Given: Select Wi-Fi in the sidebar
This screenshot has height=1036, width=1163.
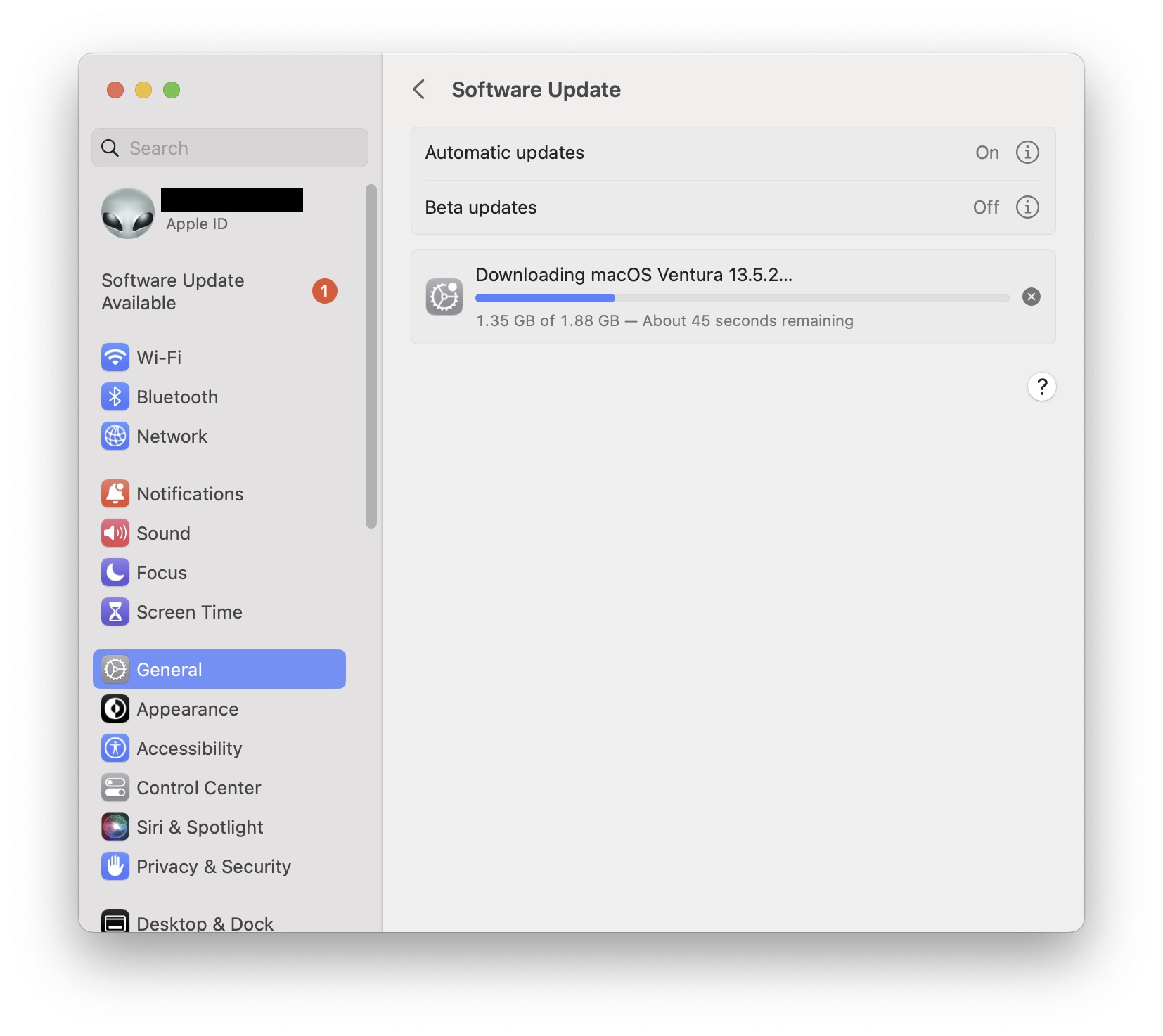Looking at the screenshot, I should (219, 357).
